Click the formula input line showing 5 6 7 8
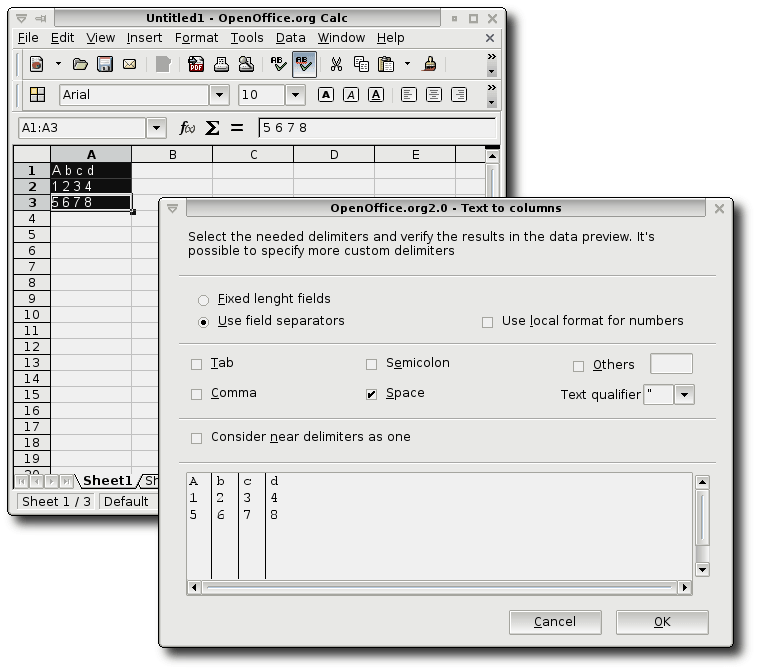The image size is (757, 671). [377, 128]
